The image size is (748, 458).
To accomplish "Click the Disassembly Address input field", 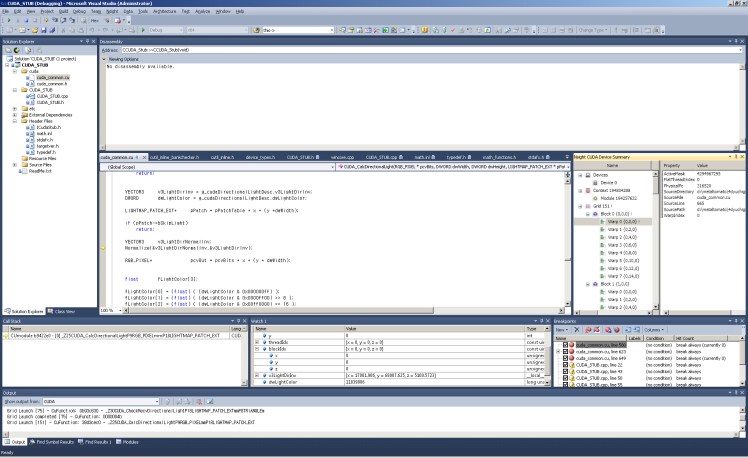I will [432, 50].
